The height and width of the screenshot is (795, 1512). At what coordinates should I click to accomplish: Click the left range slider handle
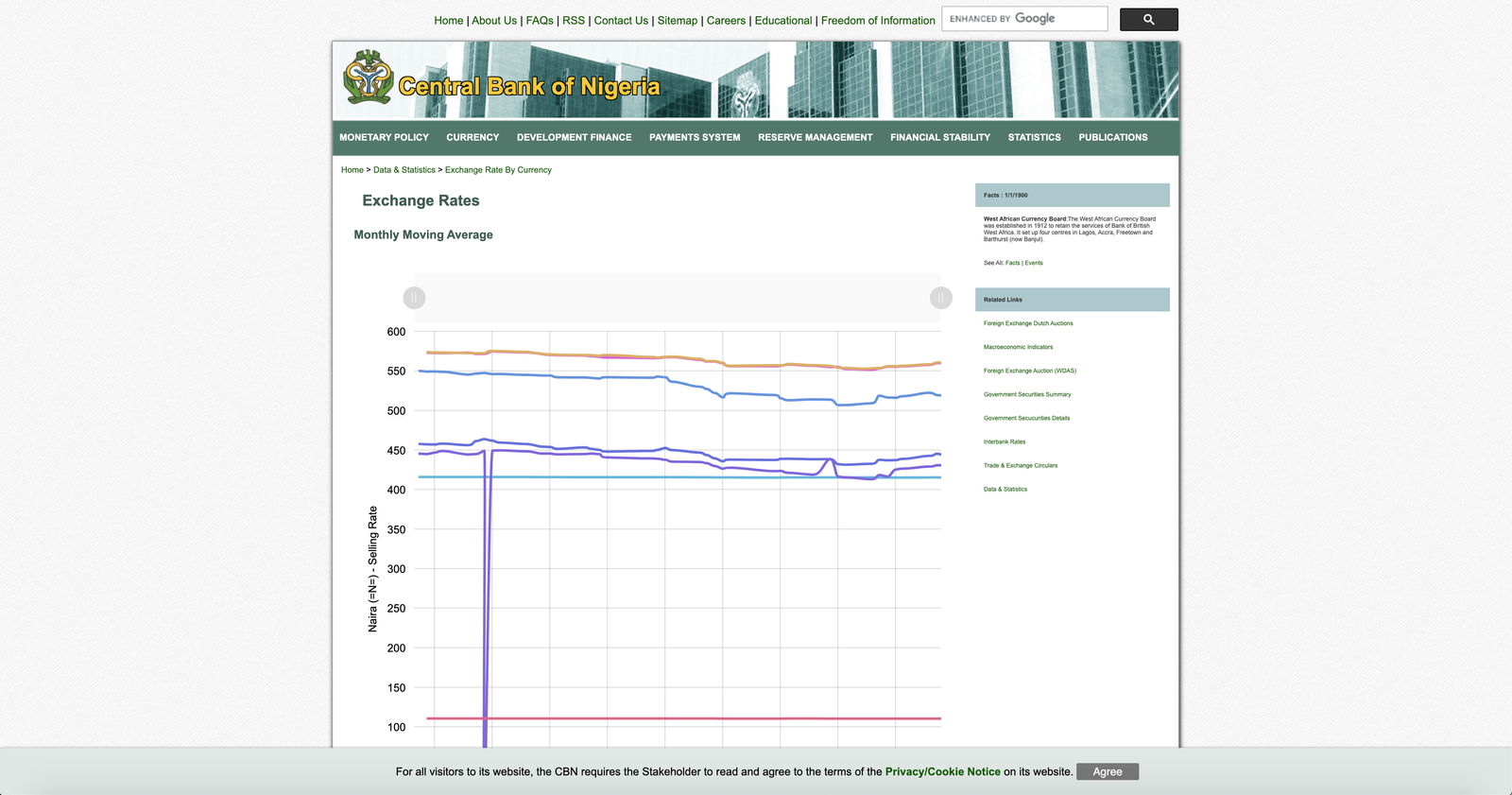pos(414,298)
